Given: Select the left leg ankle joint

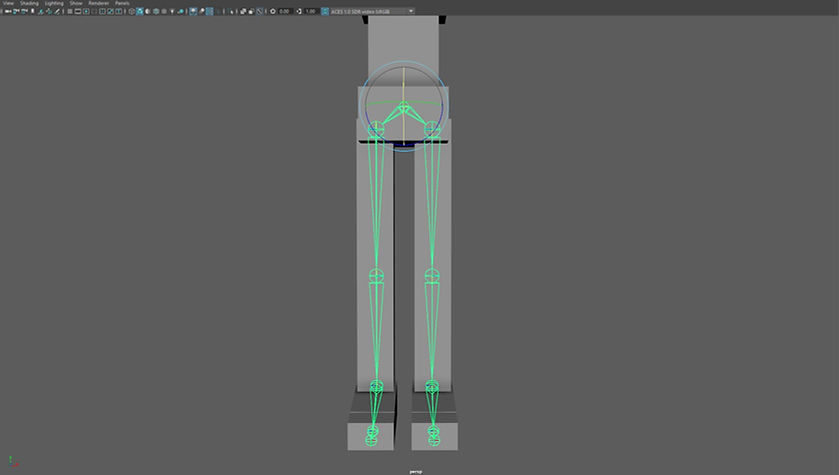Looking at the screenshot, I should [376, 386].
